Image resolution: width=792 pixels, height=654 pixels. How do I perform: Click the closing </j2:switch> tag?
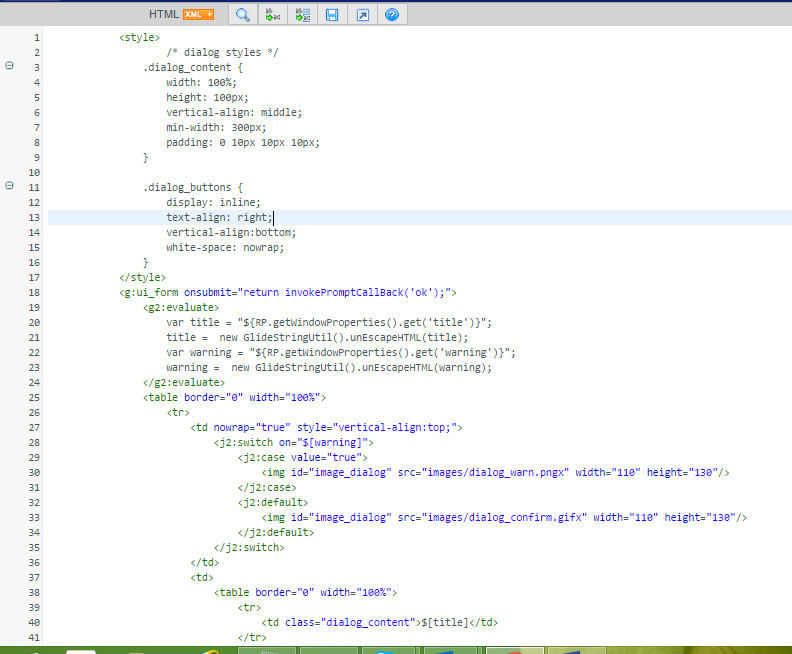click(x=249, y=547)
